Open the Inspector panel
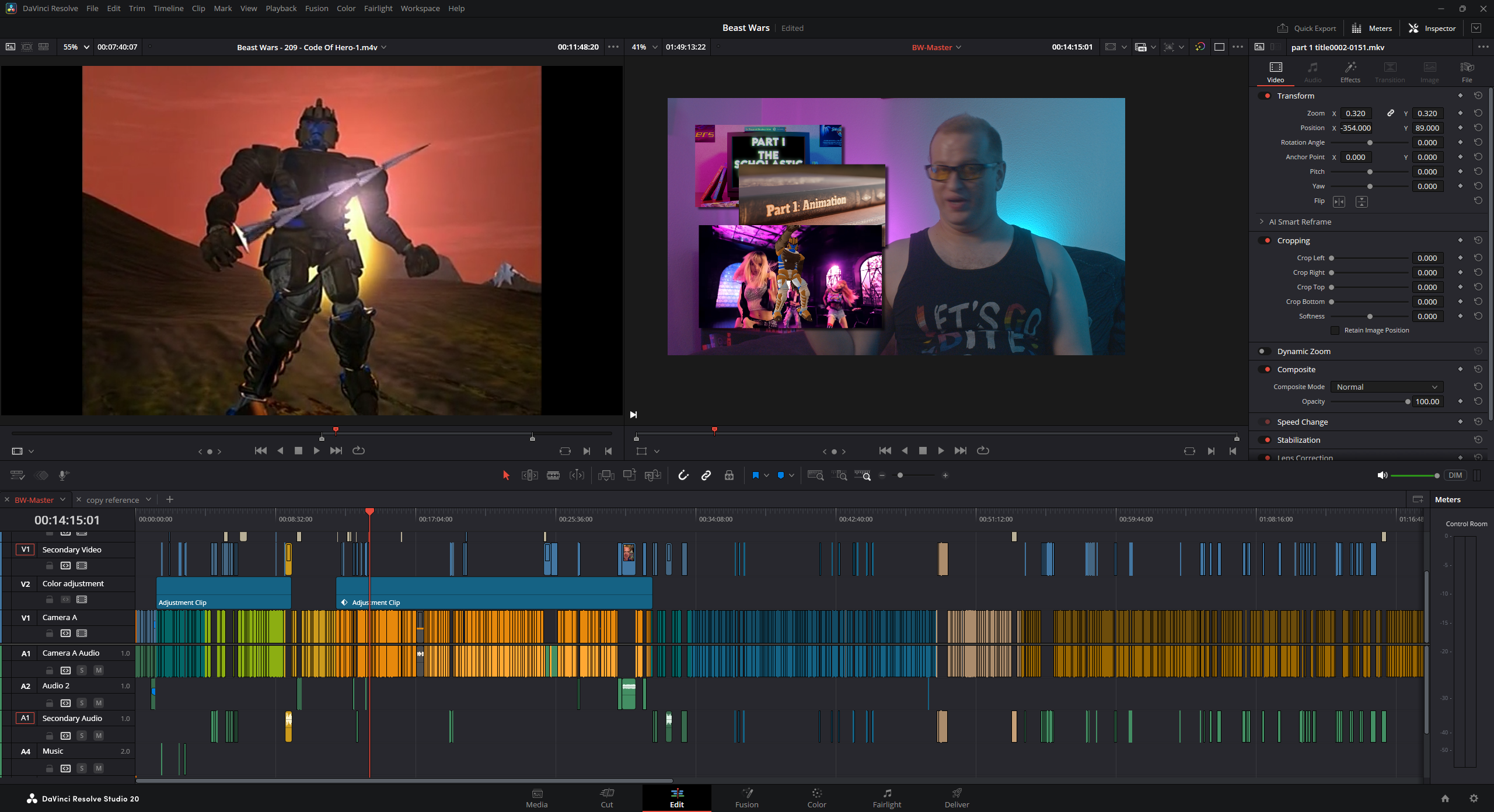The width and height of the screenshot is (1494, 812). (1432, 28)
